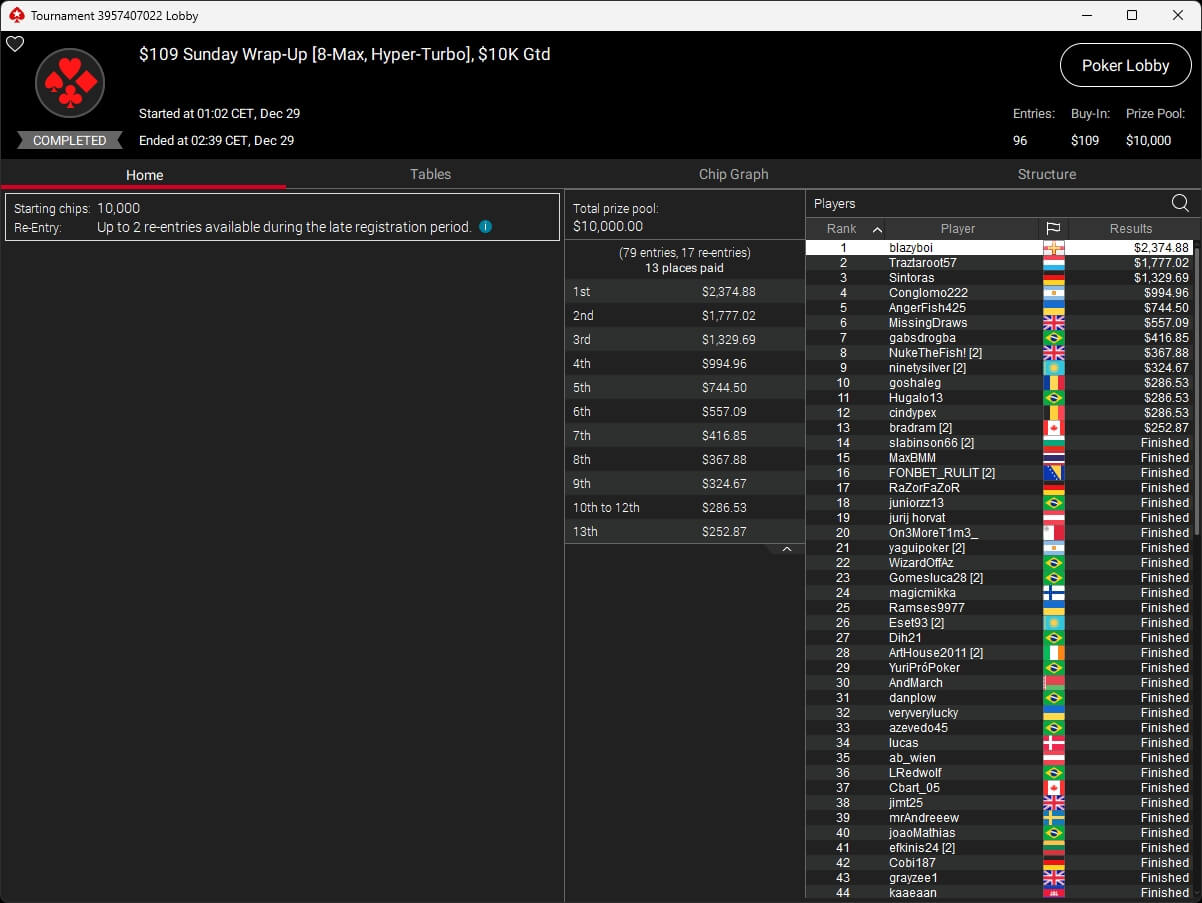Switch to the Tables tab
1202x903 pixels.
pos(430,174)
